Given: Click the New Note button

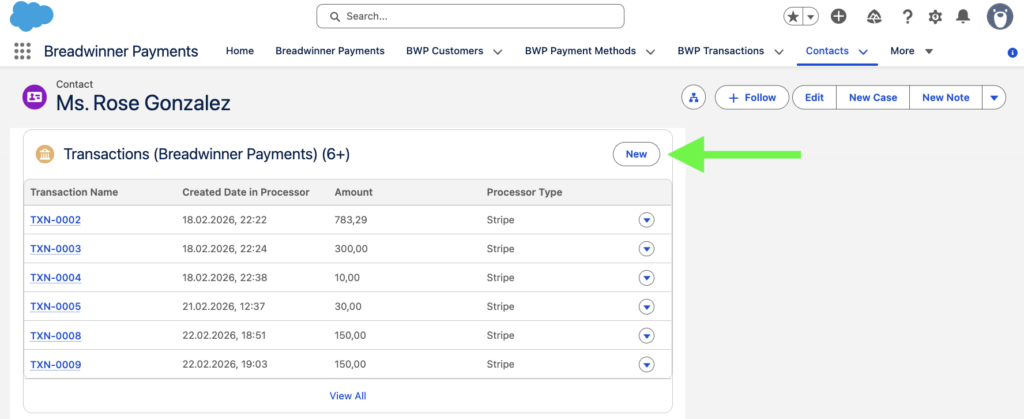Looking at the screenshot, I should point(945,97).
